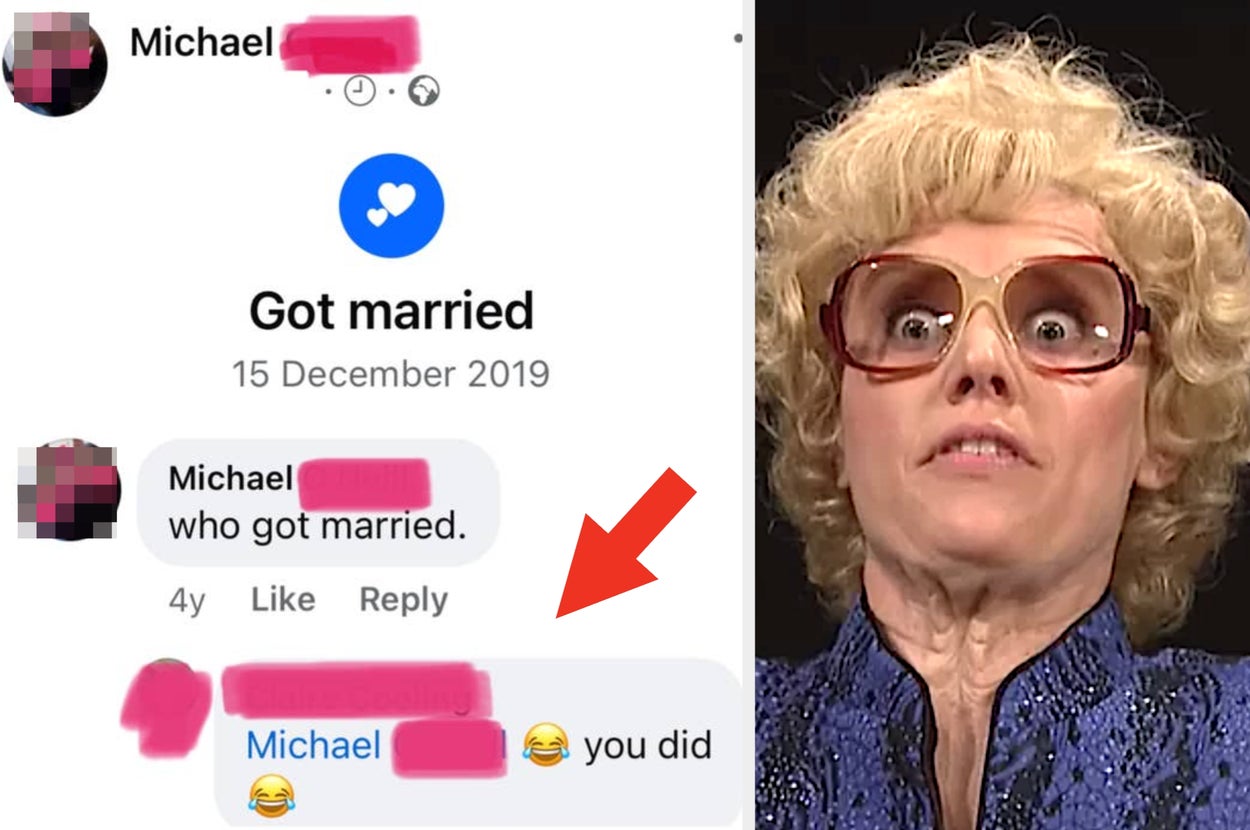Viewport: 1250px width, 830px height.
Task: Click the laughing emoji before 'you did'
Action: point(546,745)
